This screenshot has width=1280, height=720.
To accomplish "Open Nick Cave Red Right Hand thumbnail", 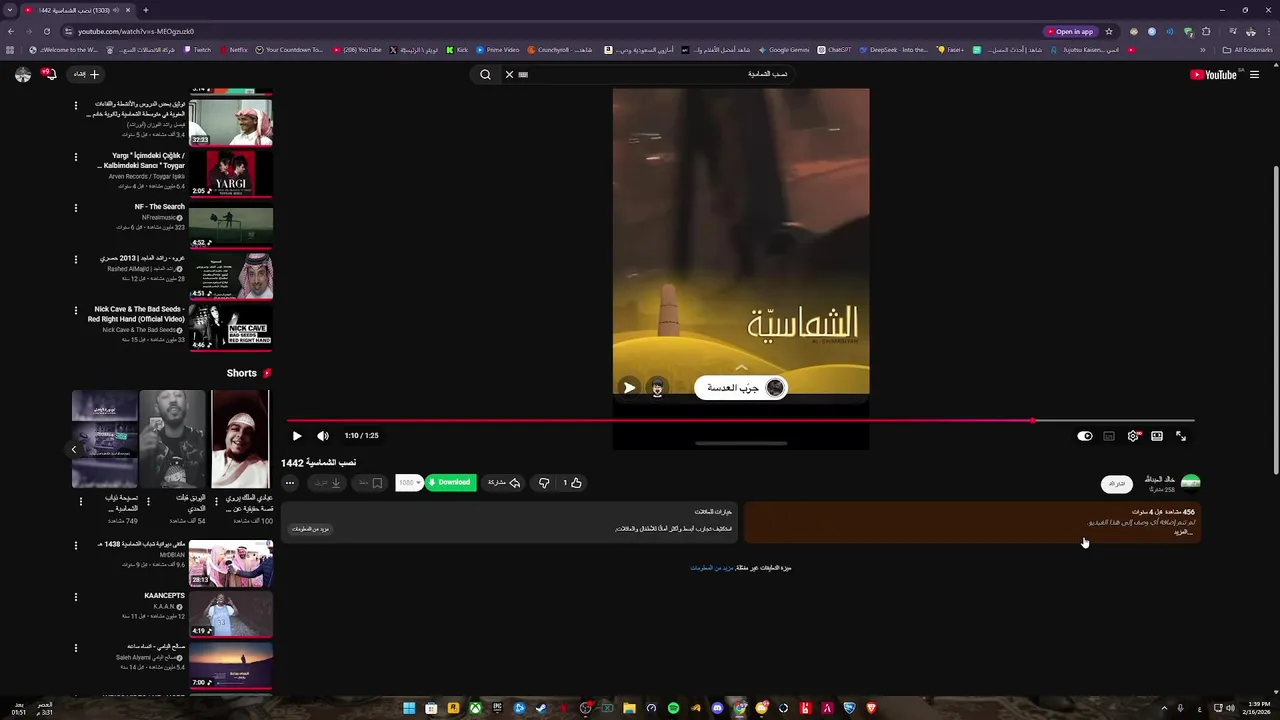I will (x=230, y=327).
